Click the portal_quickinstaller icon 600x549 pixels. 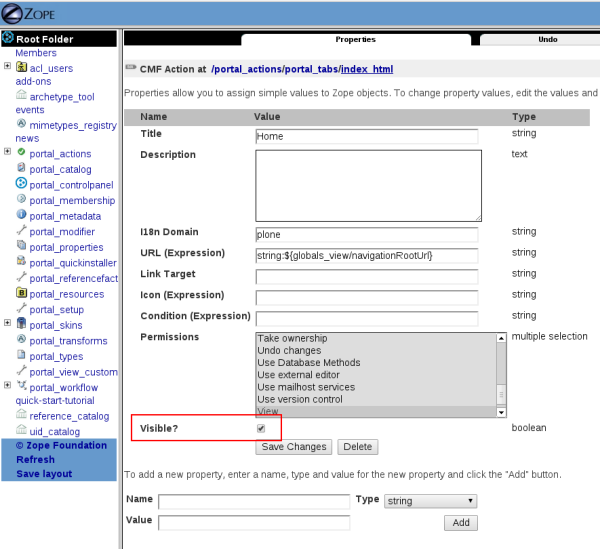point(21,262)
